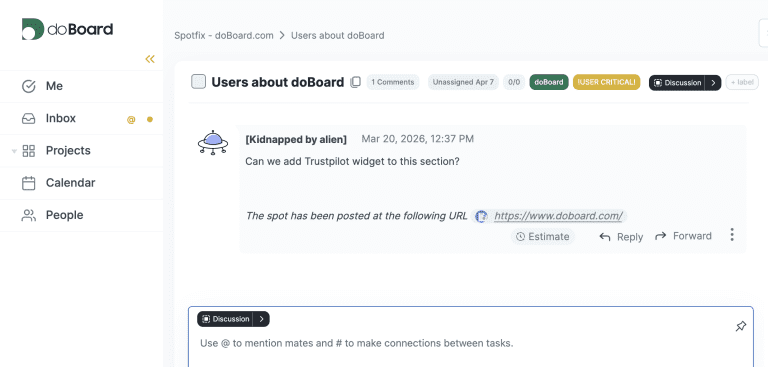This screenshot has height=367, width=768.
Task: Expand the Projects tree arrow
Action: [x=14, y=151]
